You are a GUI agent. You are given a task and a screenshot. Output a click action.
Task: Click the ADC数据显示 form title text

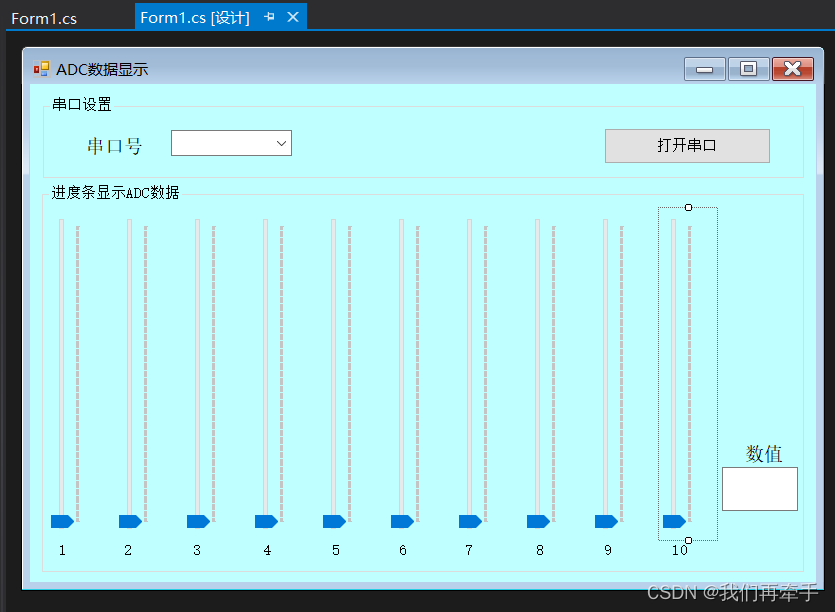tap(102, 70)
